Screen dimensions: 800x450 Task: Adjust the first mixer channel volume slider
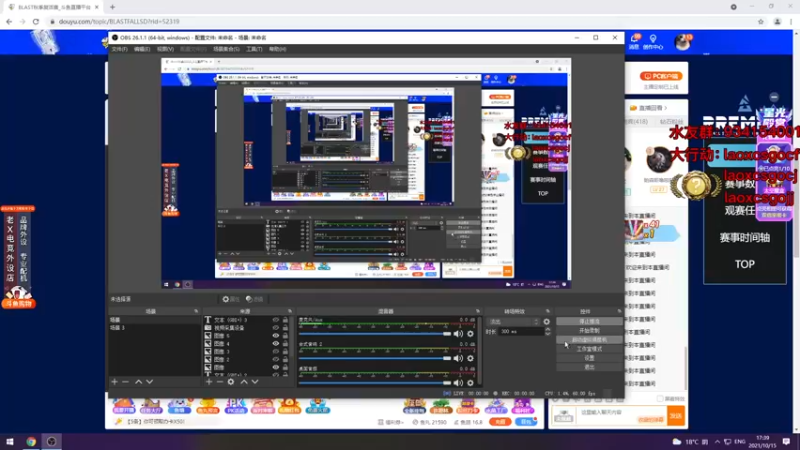(x=375, y=334)
